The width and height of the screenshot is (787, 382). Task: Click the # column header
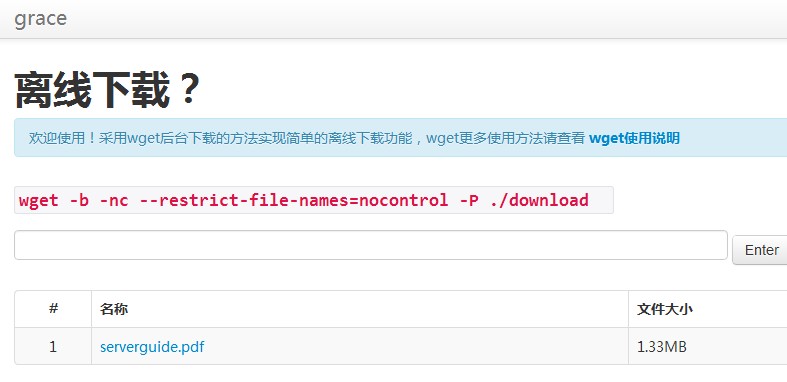(53, 309)
